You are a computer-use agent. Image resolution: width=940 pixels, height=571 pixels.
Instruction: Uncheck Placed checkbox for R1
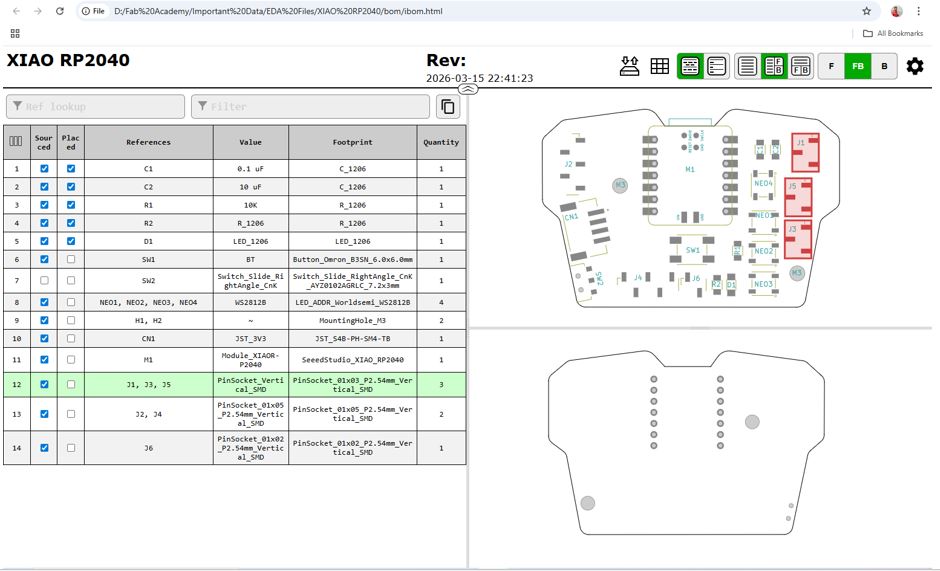pyautogui.click(x=71, y=205)
